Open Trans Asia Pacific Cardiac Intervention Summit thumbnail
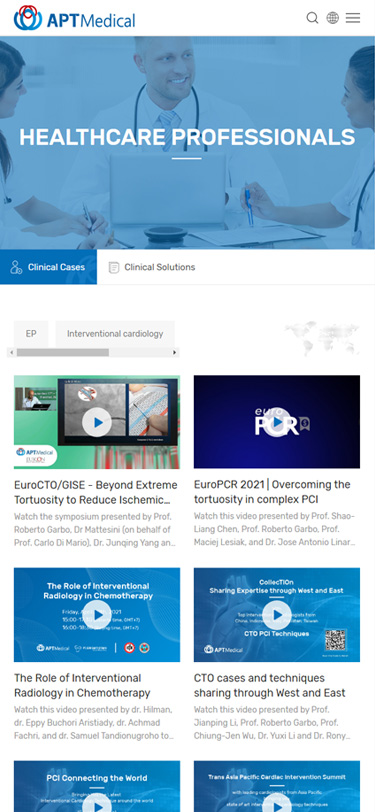Viewport: 375px width, 812px height. (x=277, y=786)
